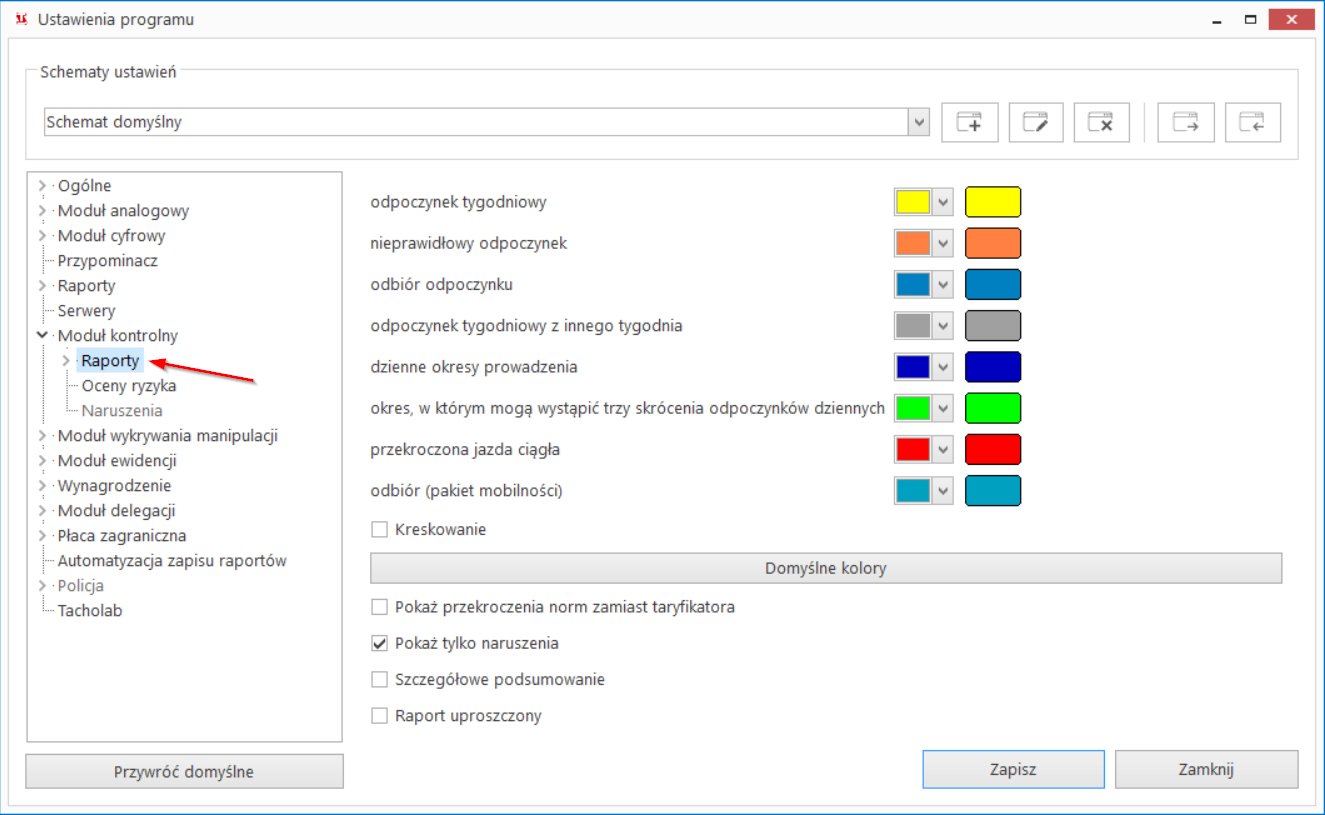Select Przypominacz in the tree
The image size is (1325, 815).
108,261
